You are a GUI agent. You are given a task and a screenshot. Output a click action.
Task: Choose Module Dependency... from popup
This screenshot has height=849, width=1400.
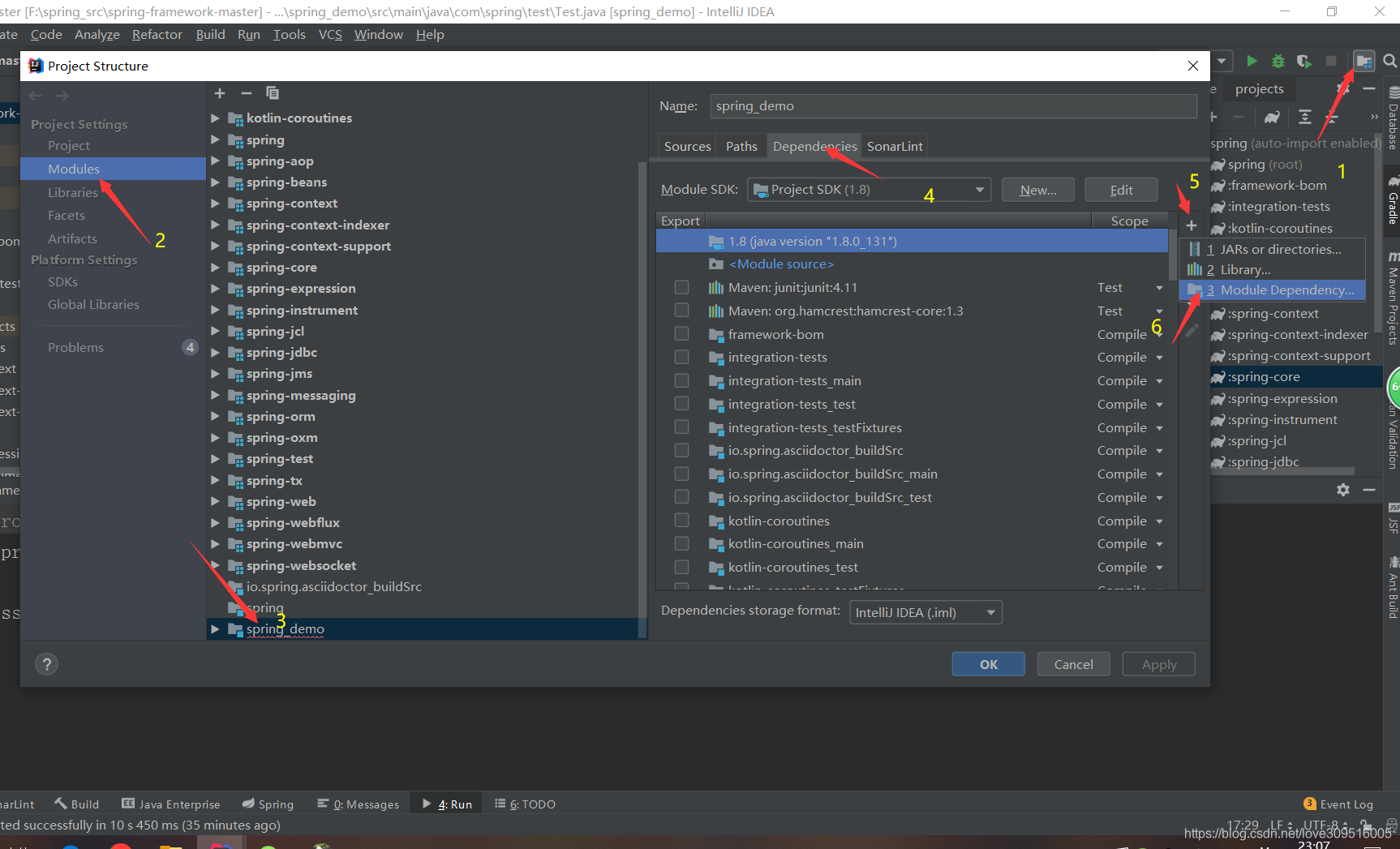1273,289
